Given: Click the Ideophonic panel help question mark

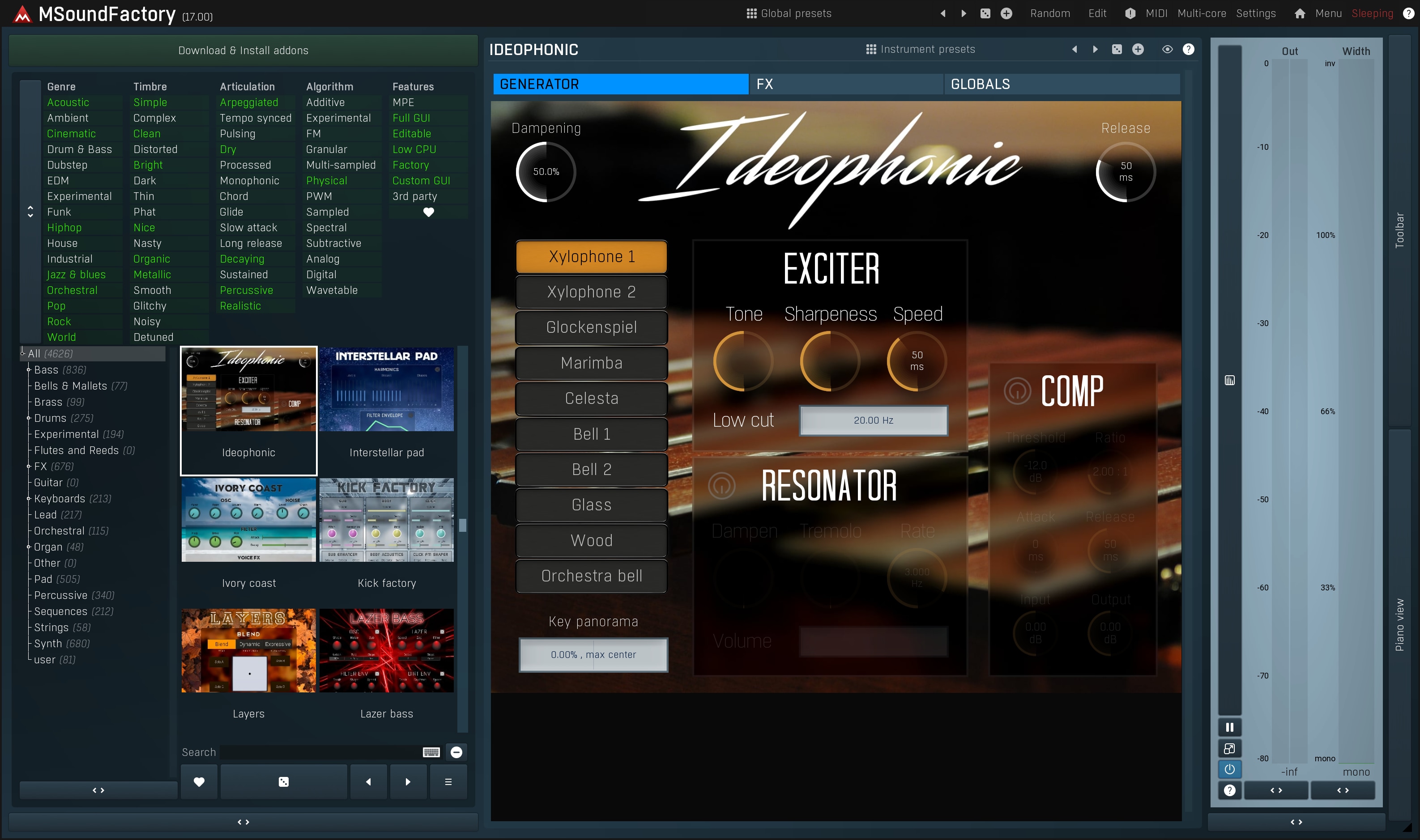Looking at the screenshot, I should (1189, 49).
